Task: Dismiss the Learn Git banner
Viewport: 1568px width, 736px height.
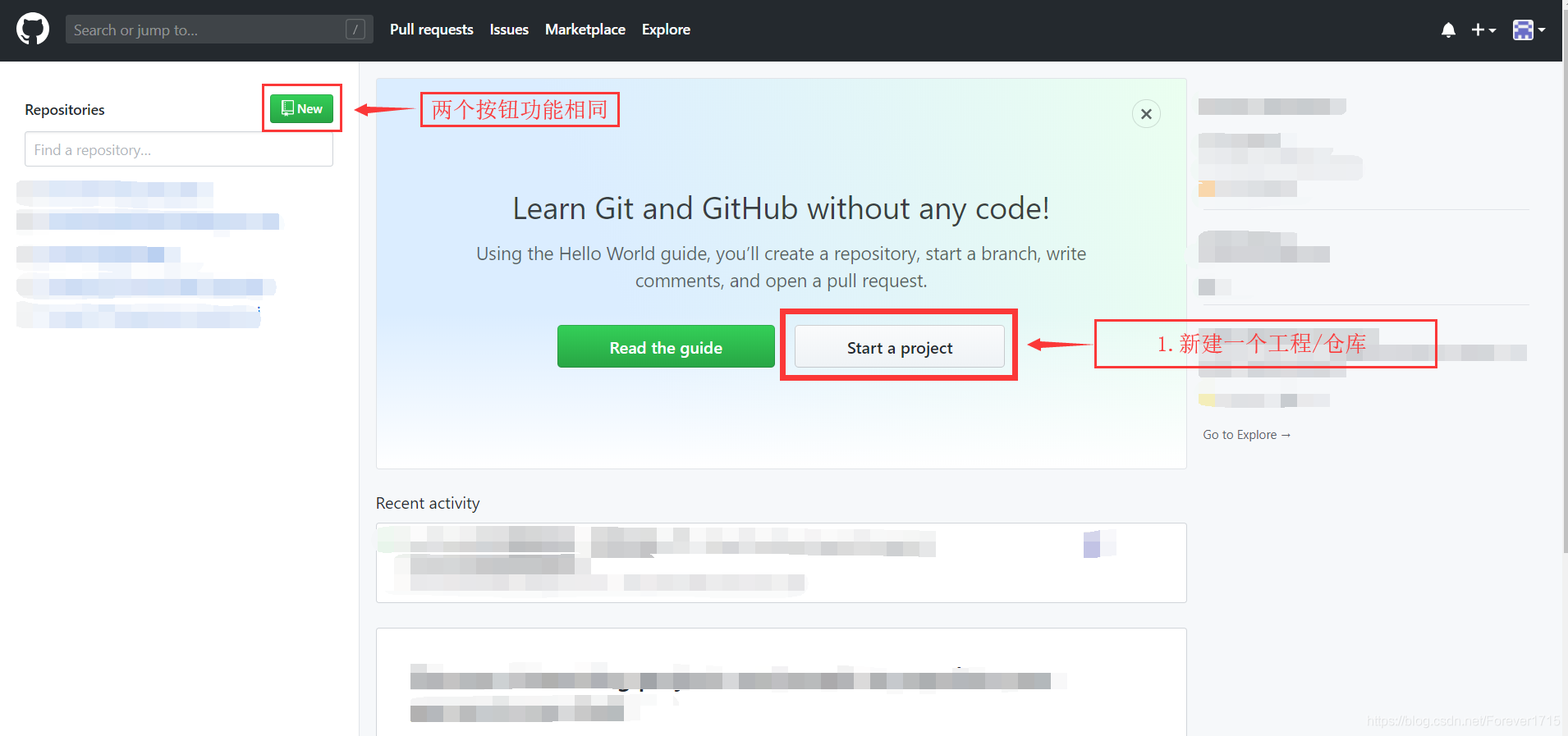Action: point(1146,113)
